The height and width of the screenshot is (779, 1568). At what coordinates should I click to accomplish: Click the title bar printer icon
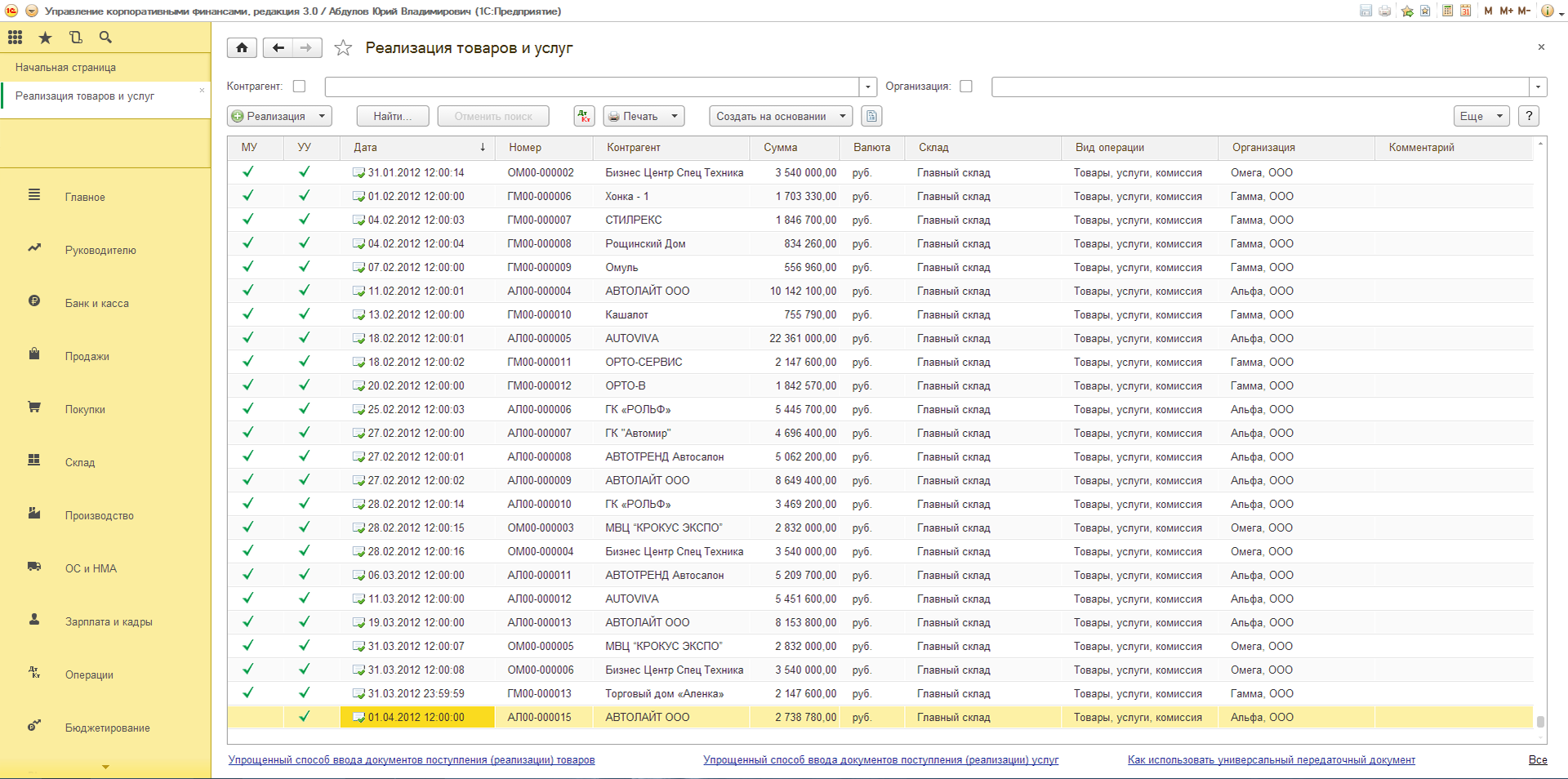[1384, 11]
